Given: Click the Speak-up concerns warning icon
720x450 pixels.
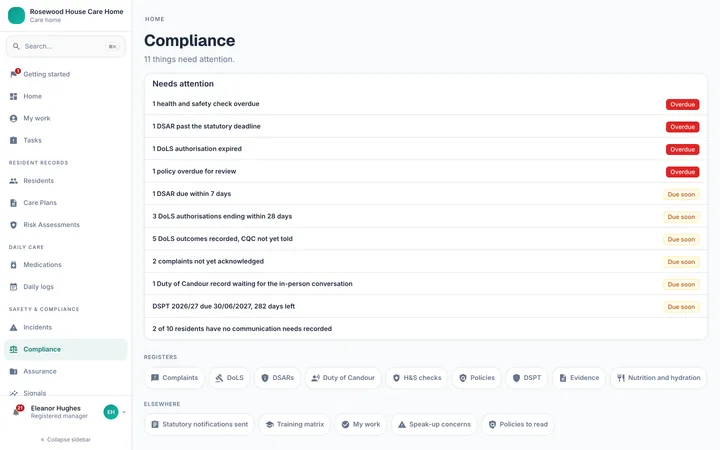Looking at the screenshot, I should 402,425.
